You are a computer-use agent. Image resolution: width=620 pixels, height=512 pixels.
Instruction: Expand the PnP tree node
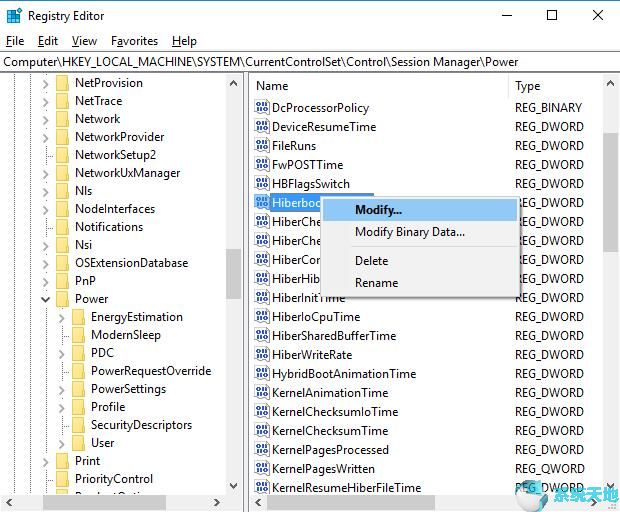point(46,281)
